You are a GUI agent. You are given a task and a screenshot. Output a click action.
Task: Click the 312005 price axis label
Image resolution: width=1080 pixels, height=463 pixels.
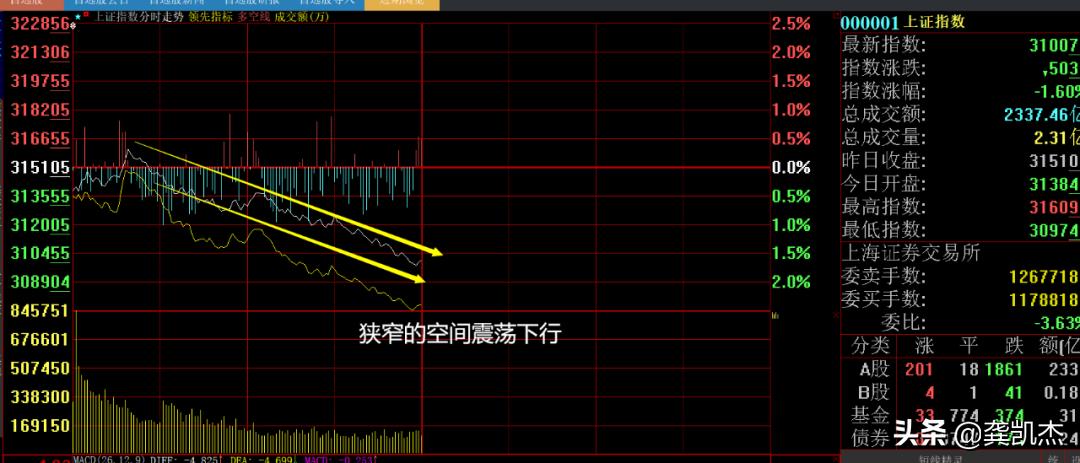pos(40,225)
